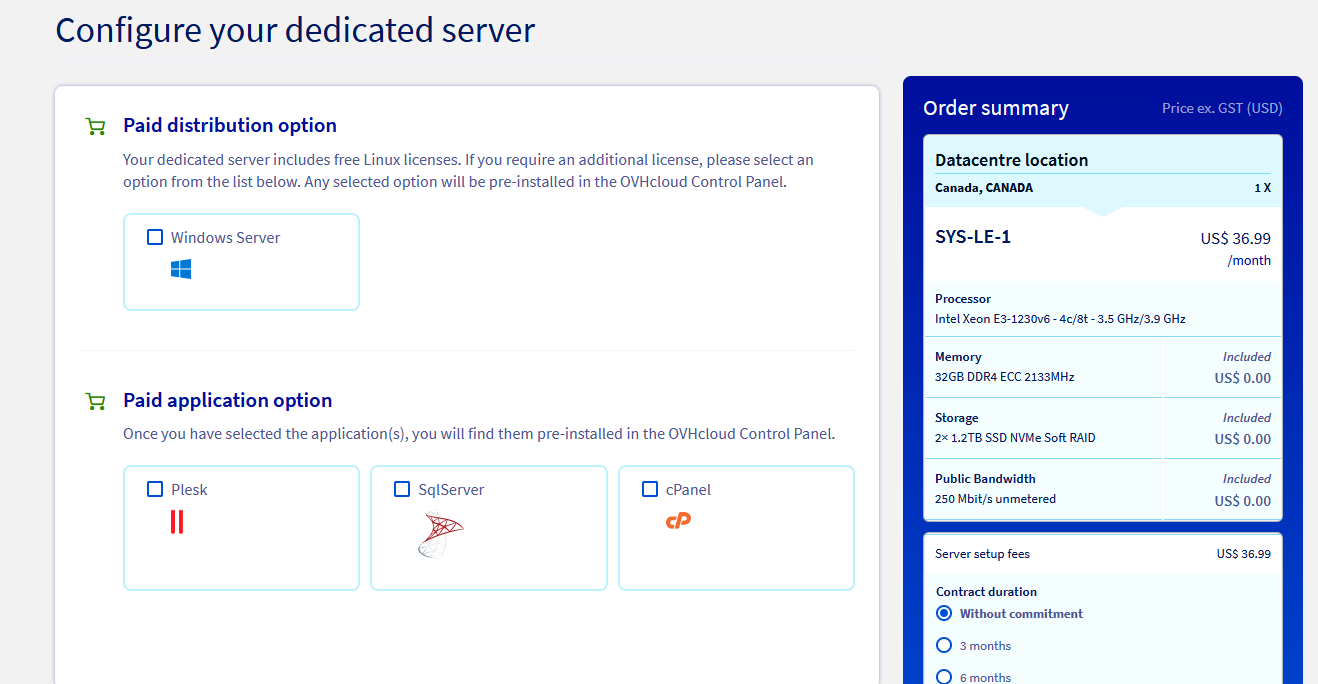This screenshot has width=1318, height=684.
Task: Click the red Plesk logo icon
Action: 177,521
